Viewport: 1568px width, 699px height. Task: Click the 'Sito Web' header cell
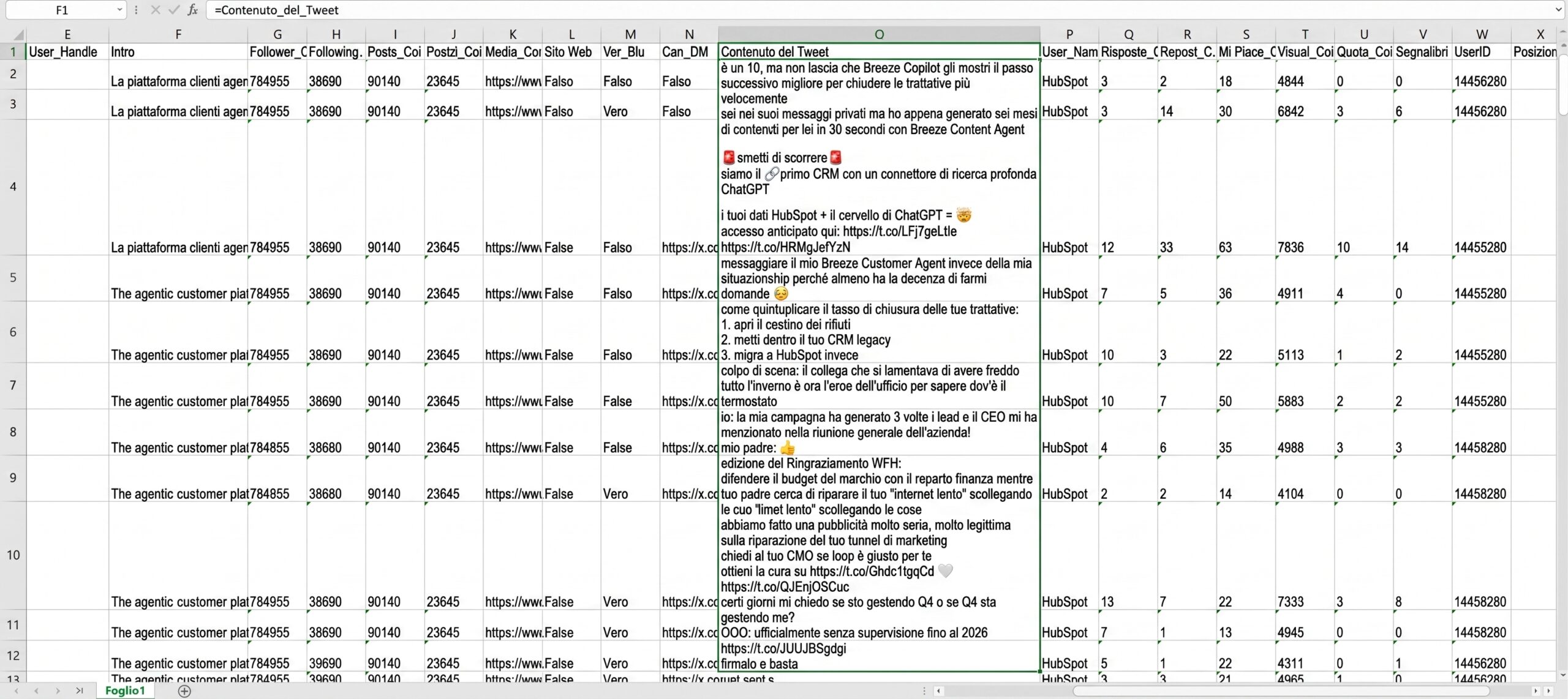coord(571,51)
